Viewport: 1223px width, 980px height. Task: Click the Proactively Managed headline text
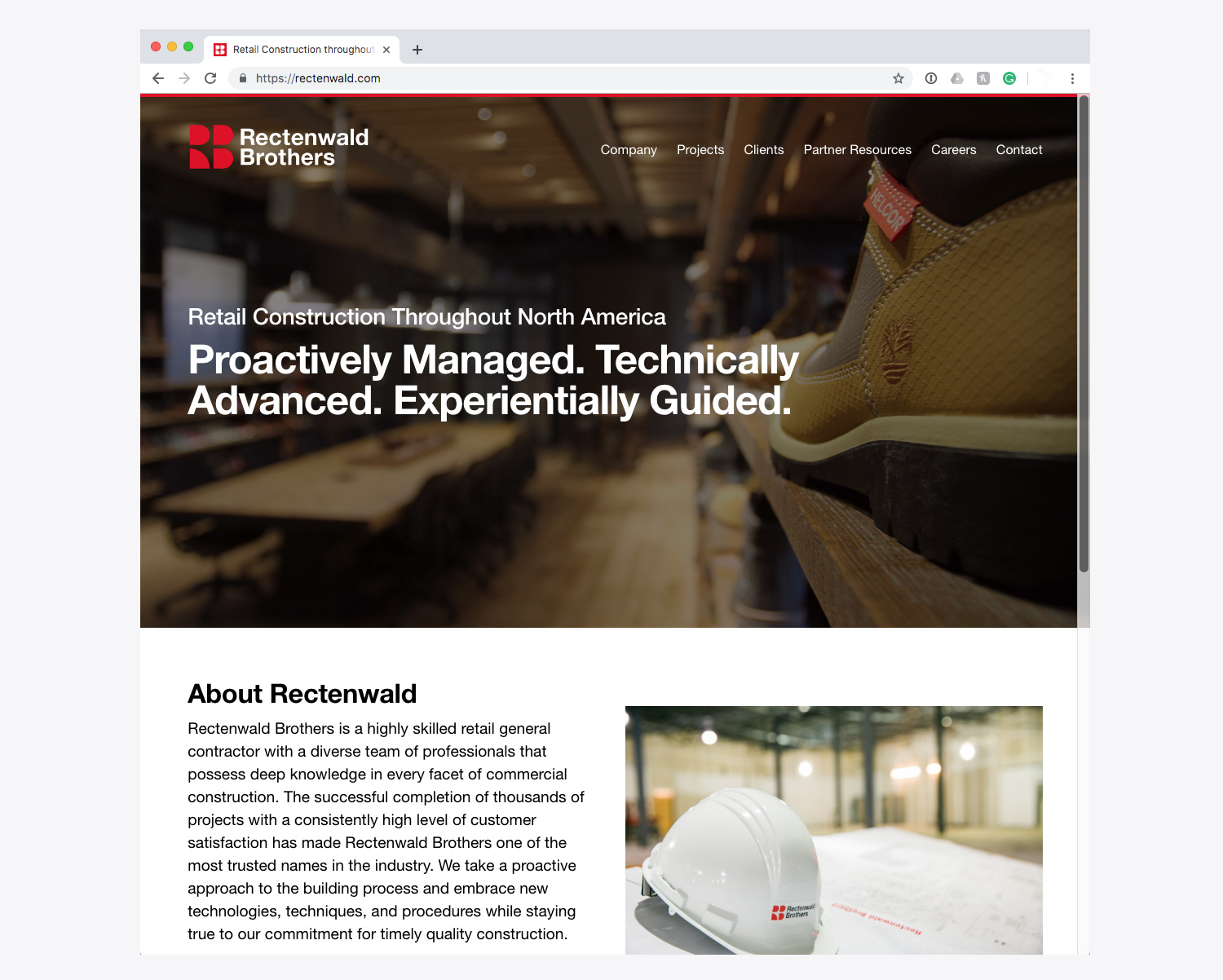coord(493,381)
